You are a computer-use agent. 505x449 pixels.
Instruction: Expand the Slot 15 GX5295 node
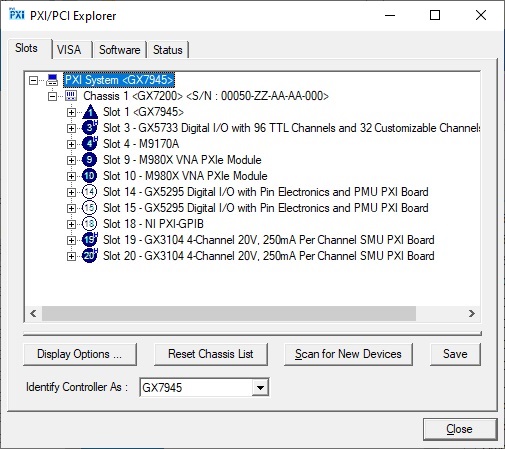click(71, 208)
